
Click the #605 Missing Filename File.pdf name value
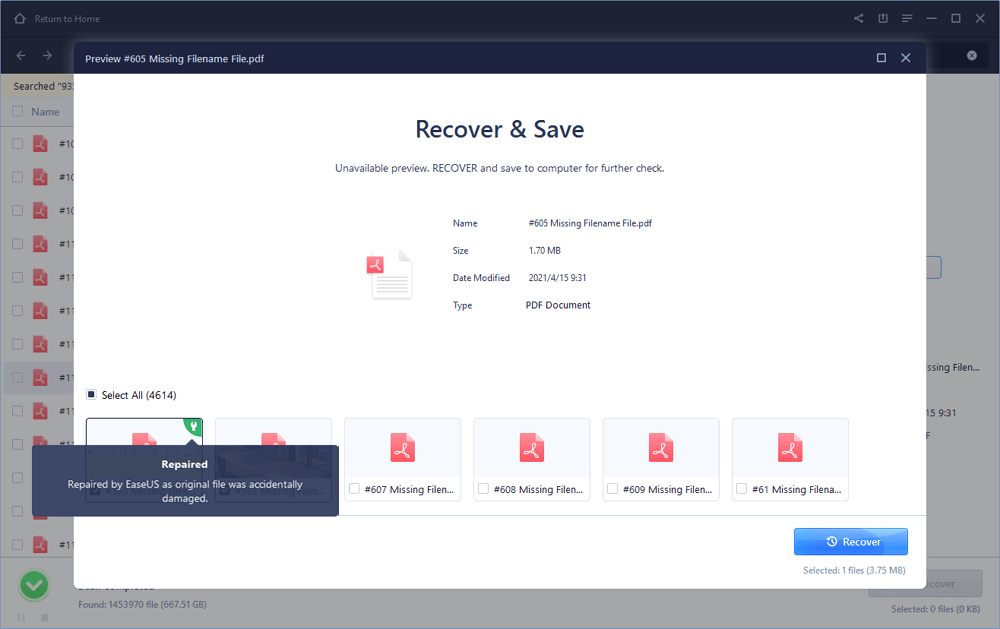click(590, 223)
